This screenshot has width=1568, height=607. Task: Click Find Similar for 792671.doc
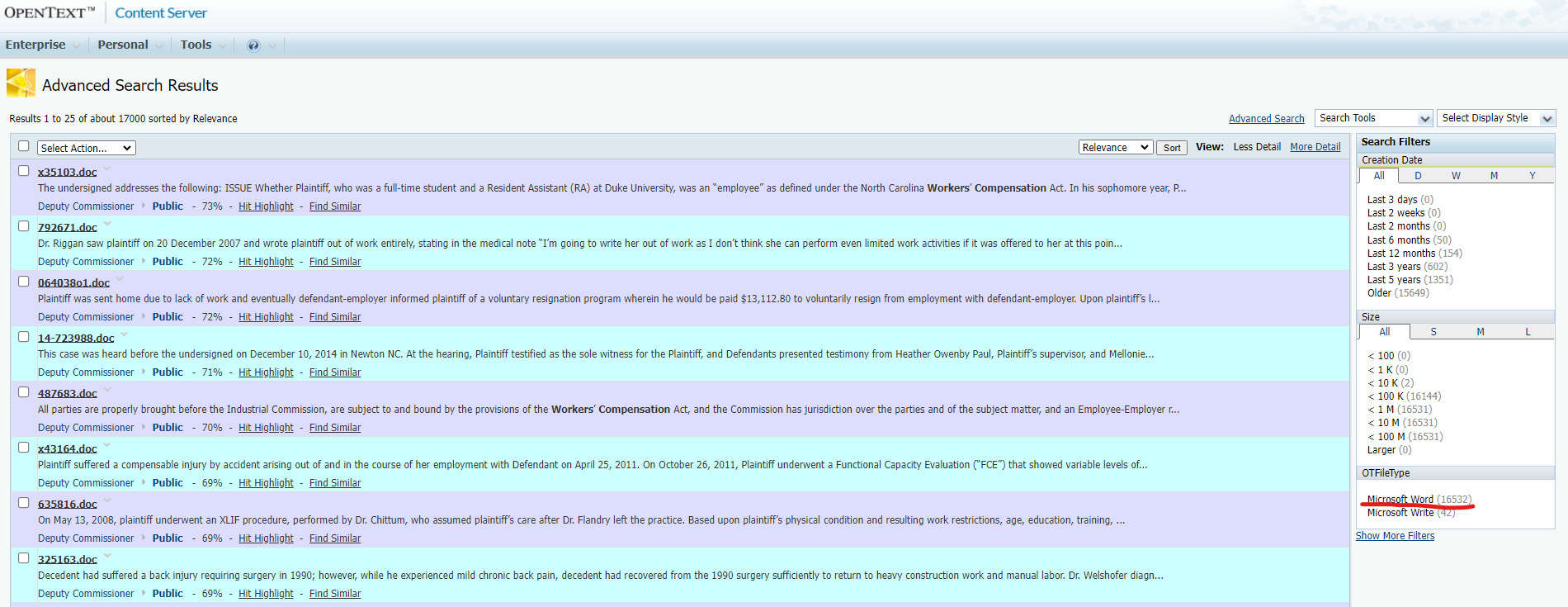click(x=335, y=262)
